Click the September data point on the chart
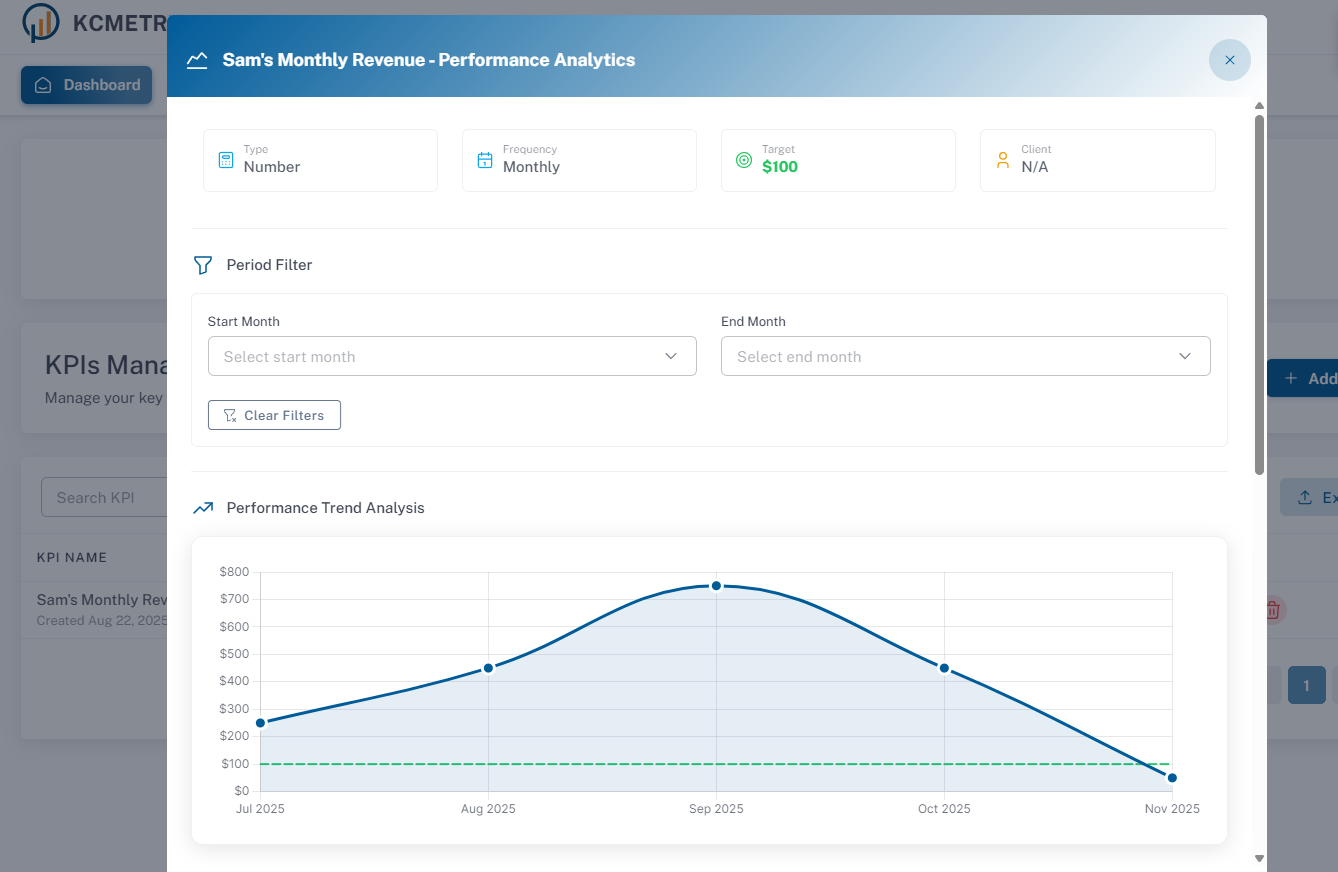The width and height of the screenshot is (1338, 872). click(x=716, y=586)
